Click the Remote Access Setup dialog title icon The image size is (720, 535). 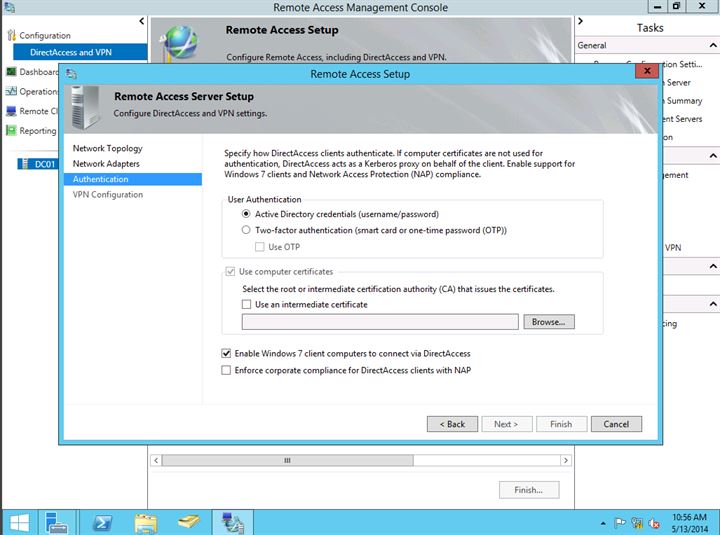71,74
